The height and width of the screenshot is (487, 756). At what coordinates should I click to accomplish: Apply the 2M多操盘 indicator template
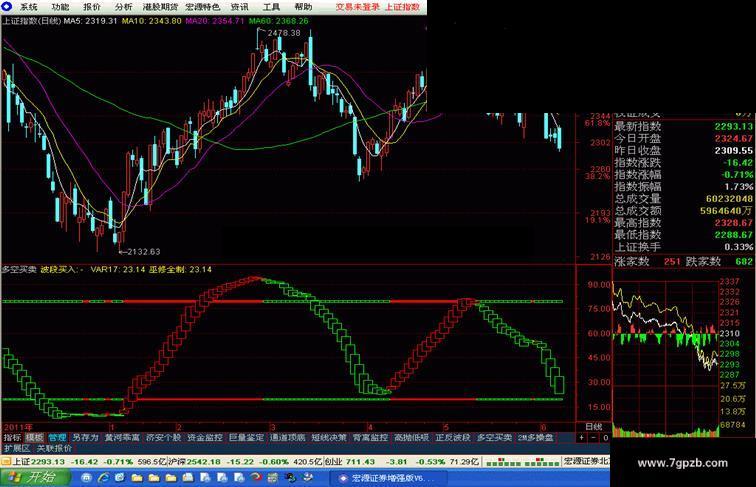pos(536,437)
